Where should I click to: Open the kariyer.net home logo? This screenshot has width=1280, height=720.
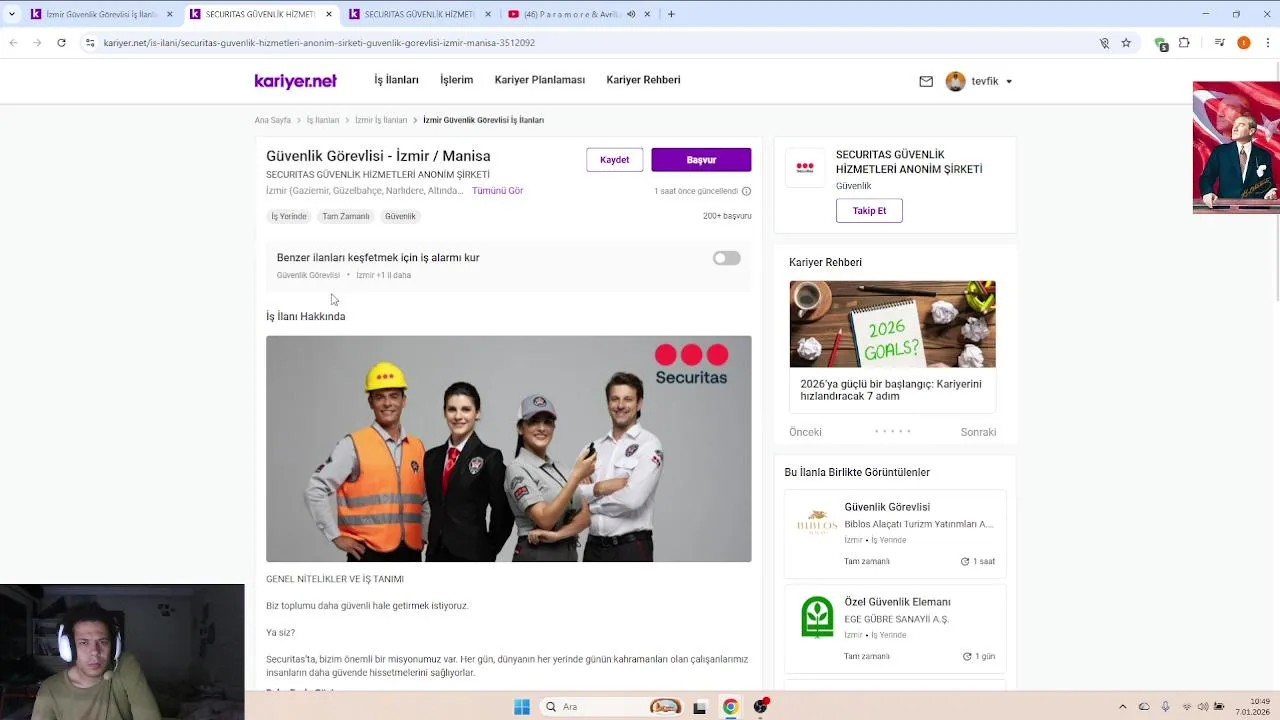(x=295, y=81)
